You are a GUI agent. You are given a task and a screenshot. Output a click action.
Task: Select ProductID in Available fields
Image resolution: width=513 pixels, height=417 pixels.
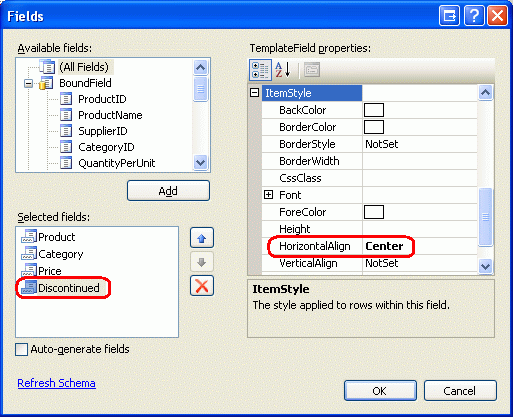click(x=102, y=99)
